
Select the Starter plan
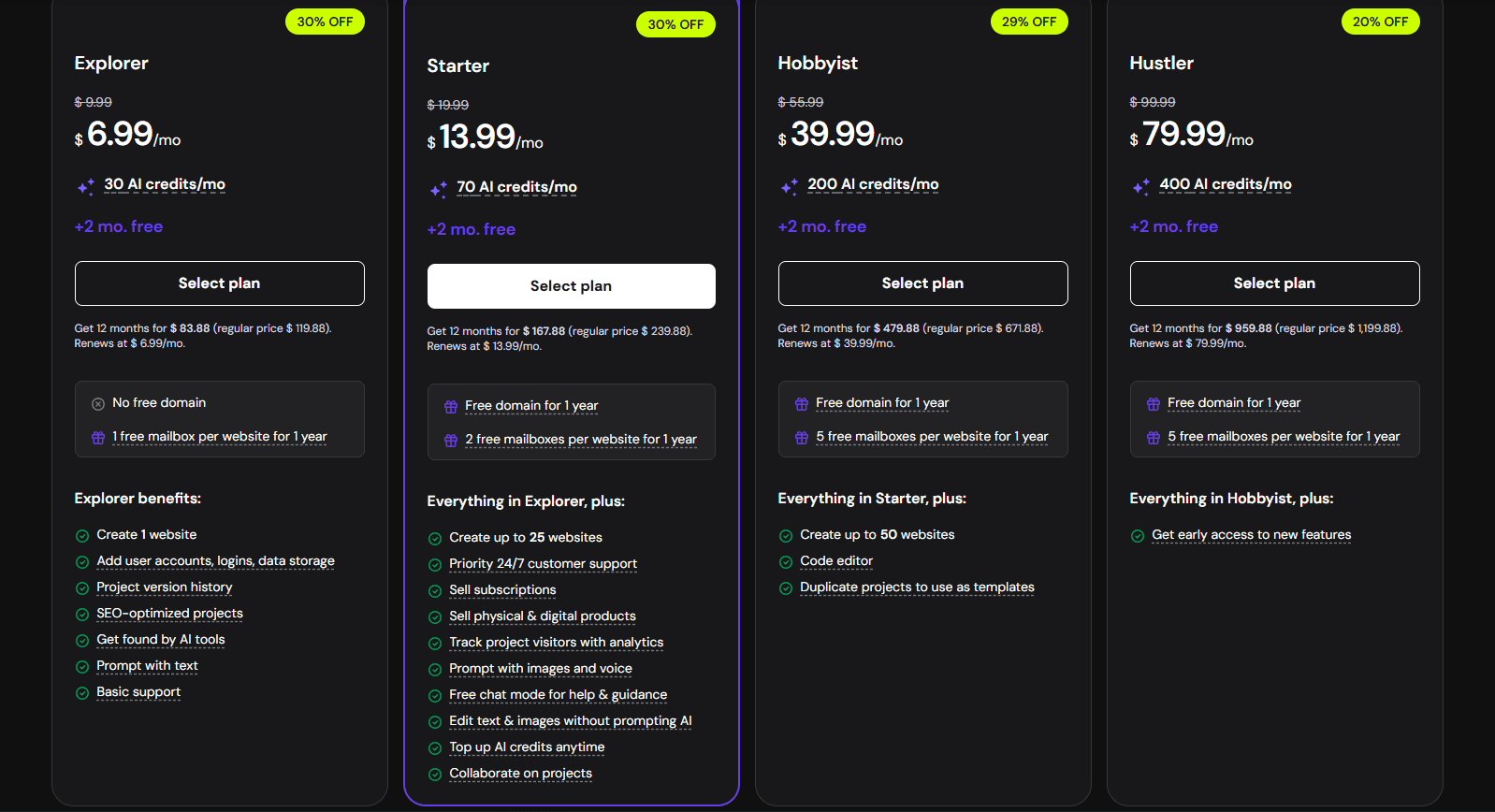click(x=571, y=285)
